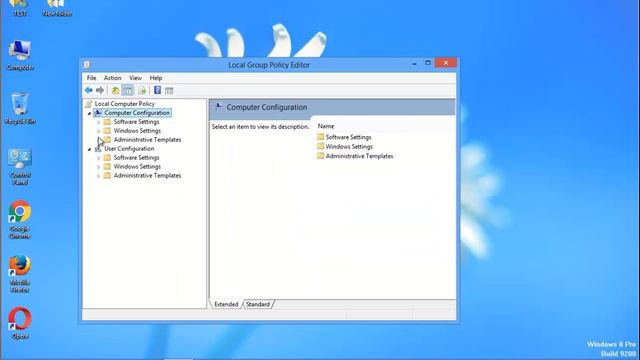Click the Name column header
Viewport: 640px width, 360px height.
[326, 126]
